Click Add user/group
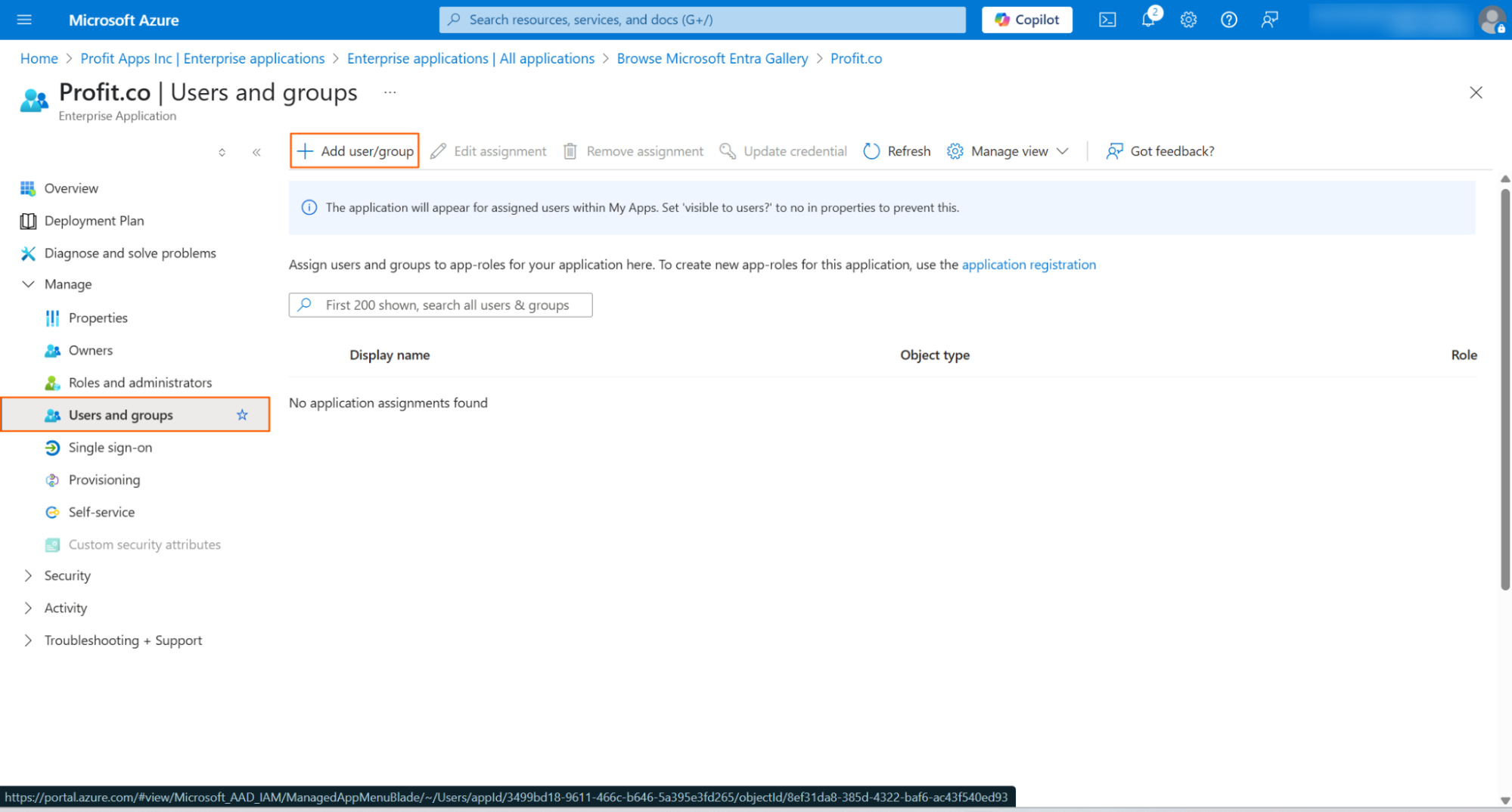This screenshot has width=1512, height=812. click(355, 150)
